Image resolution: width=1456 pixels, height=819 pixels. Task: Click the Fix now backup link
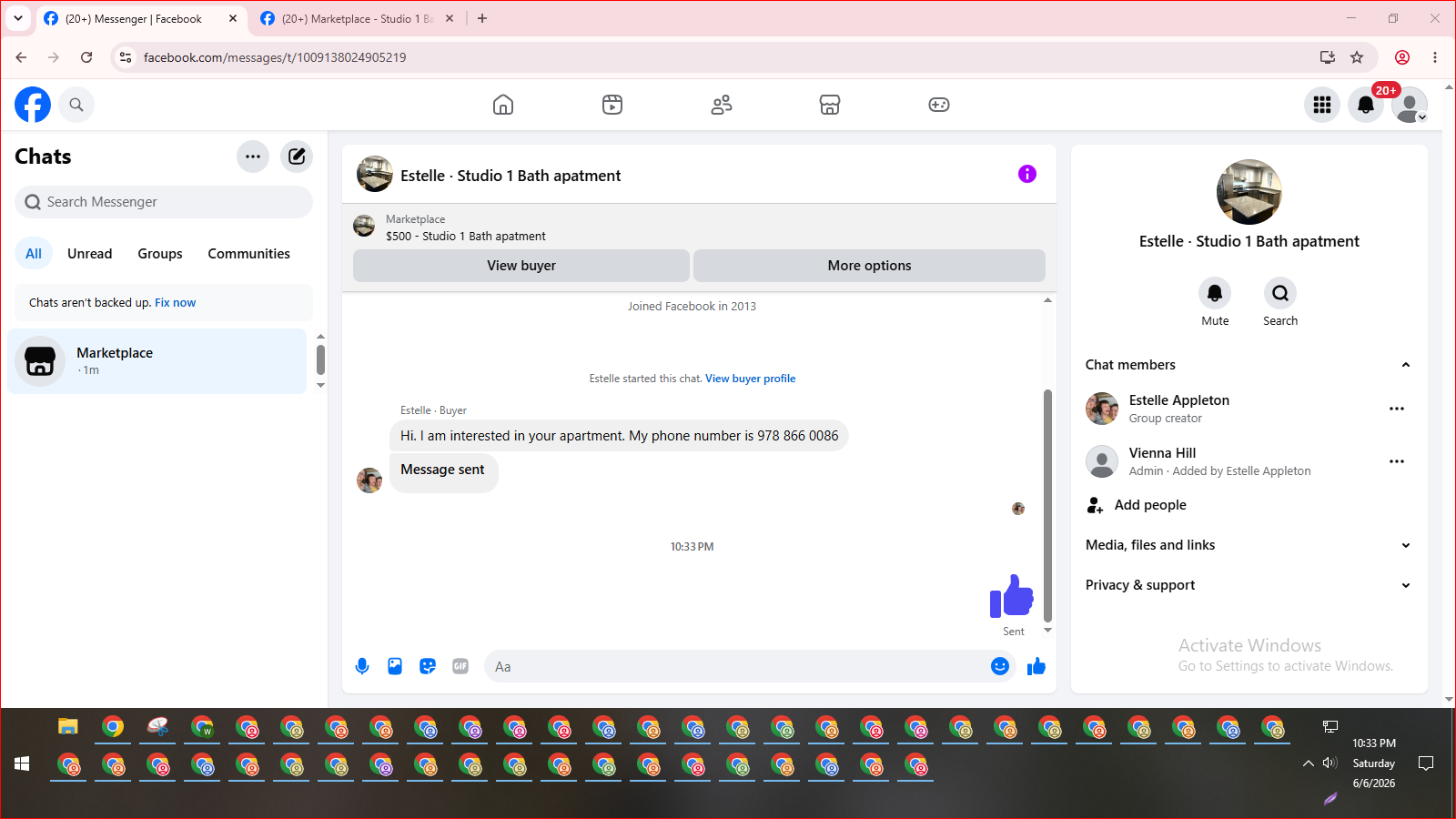[175, 303]
